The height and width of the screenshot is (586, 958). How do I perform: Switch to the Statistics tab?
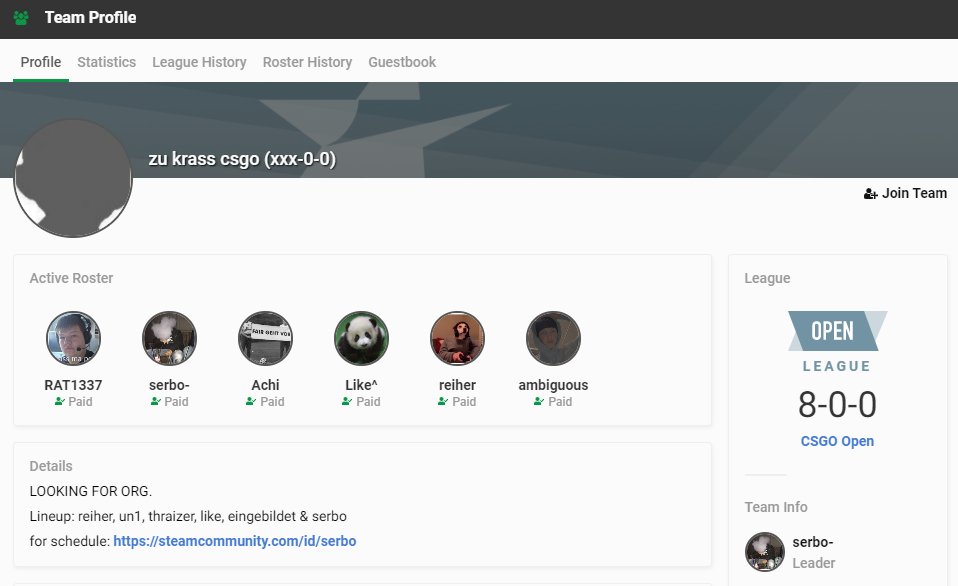click(x=106, y=61)
